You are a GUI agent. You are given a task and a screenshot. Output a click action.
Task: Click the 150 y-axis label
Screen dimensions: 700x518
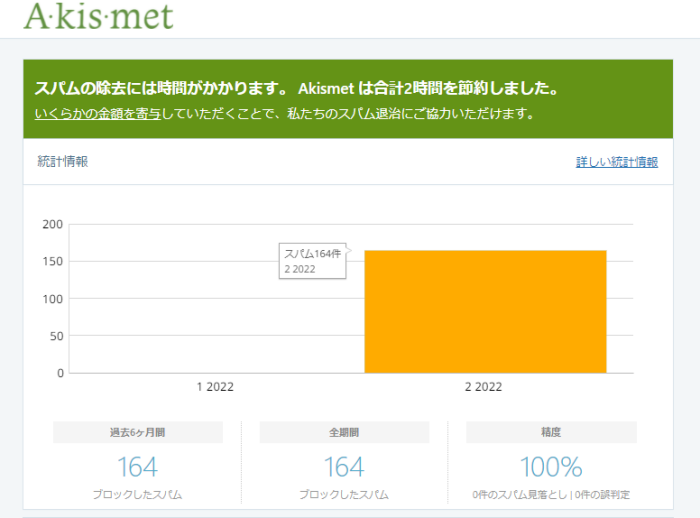(x=53, y=262)
